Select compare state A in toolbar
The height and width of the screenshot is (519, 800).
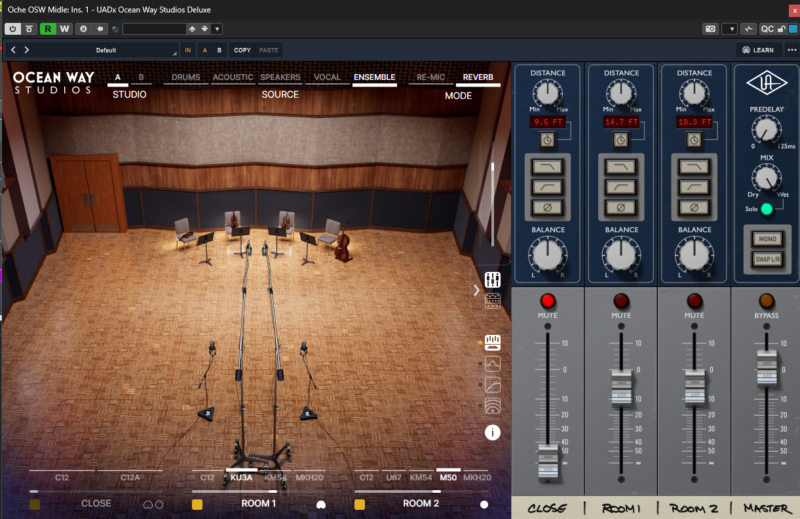click(205, 50)
